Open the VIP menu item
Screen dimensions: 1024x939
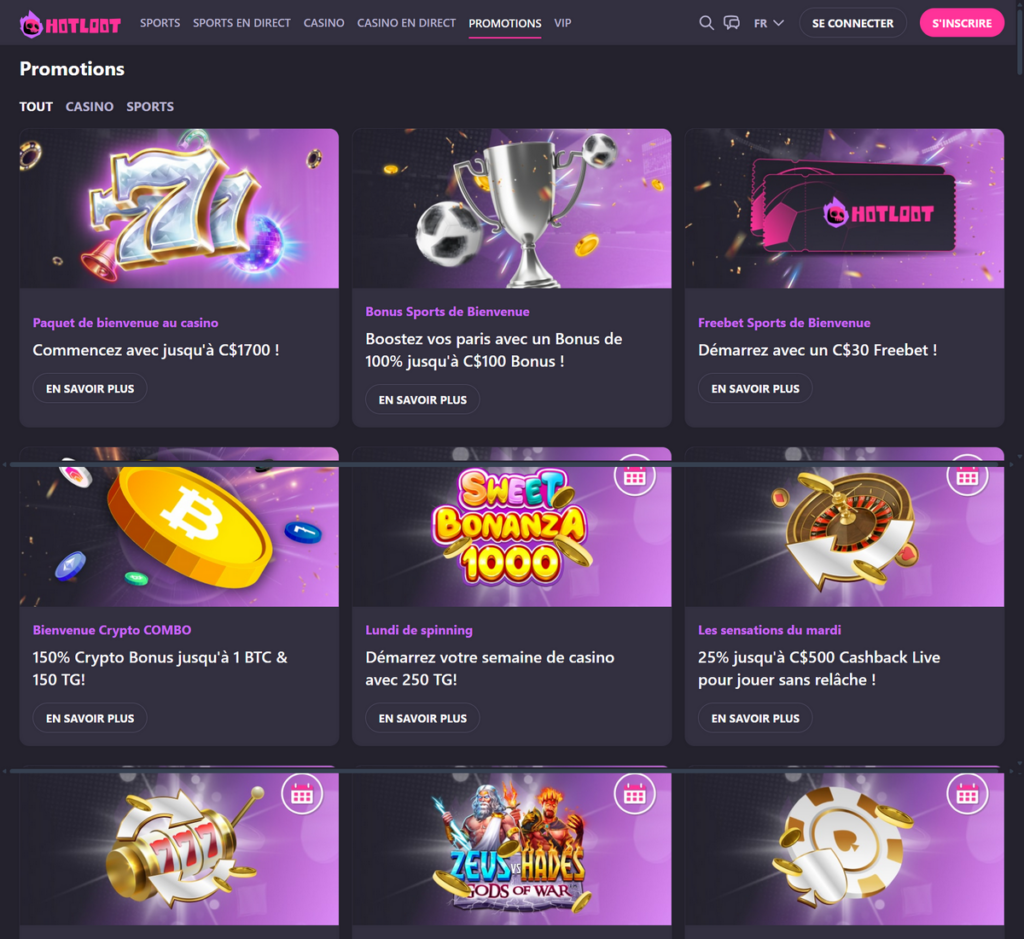pyautogui.click(x=562, y=23)
